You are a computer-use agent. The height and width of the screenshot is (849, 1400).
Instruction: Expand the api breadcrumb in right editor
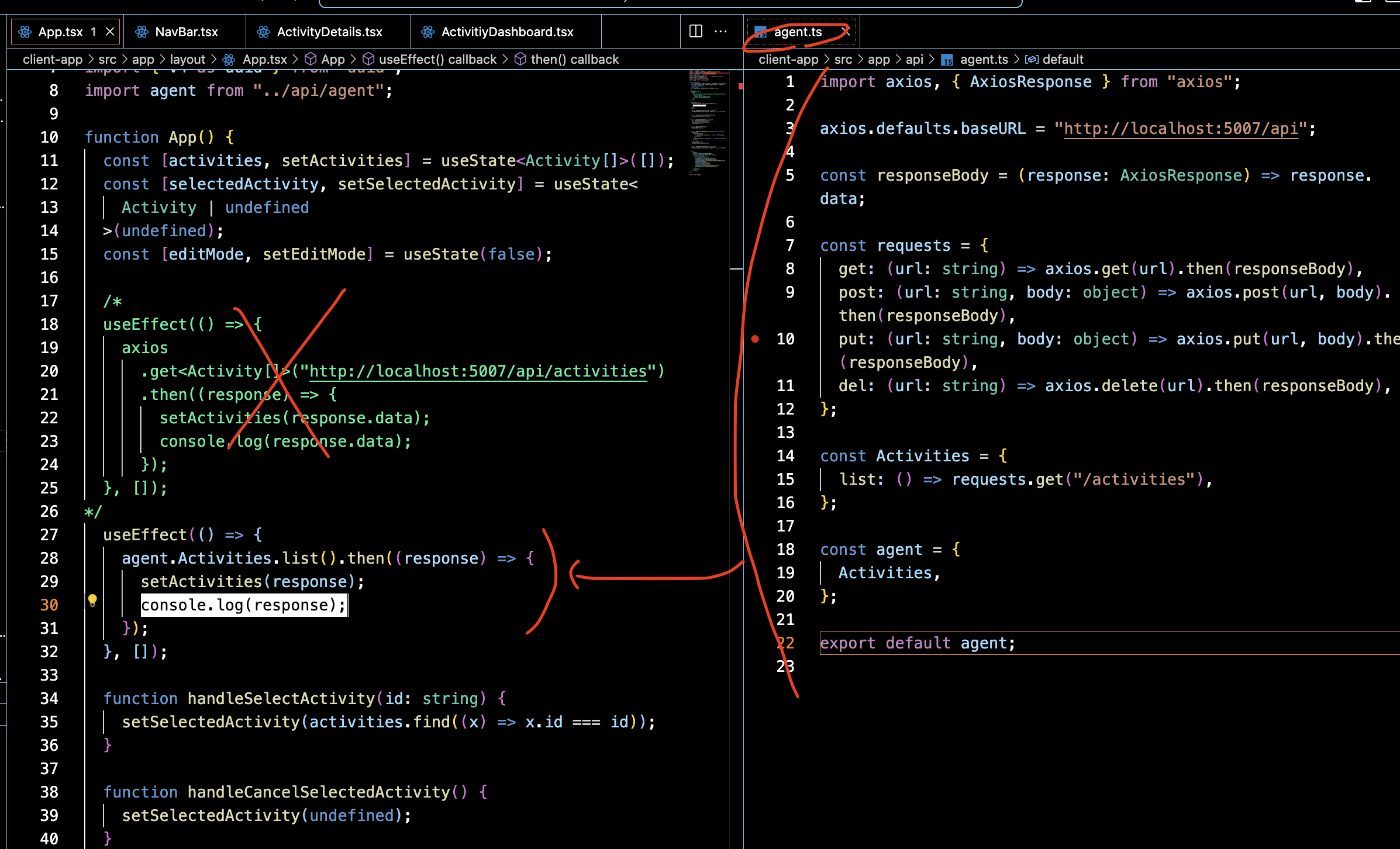914,59
